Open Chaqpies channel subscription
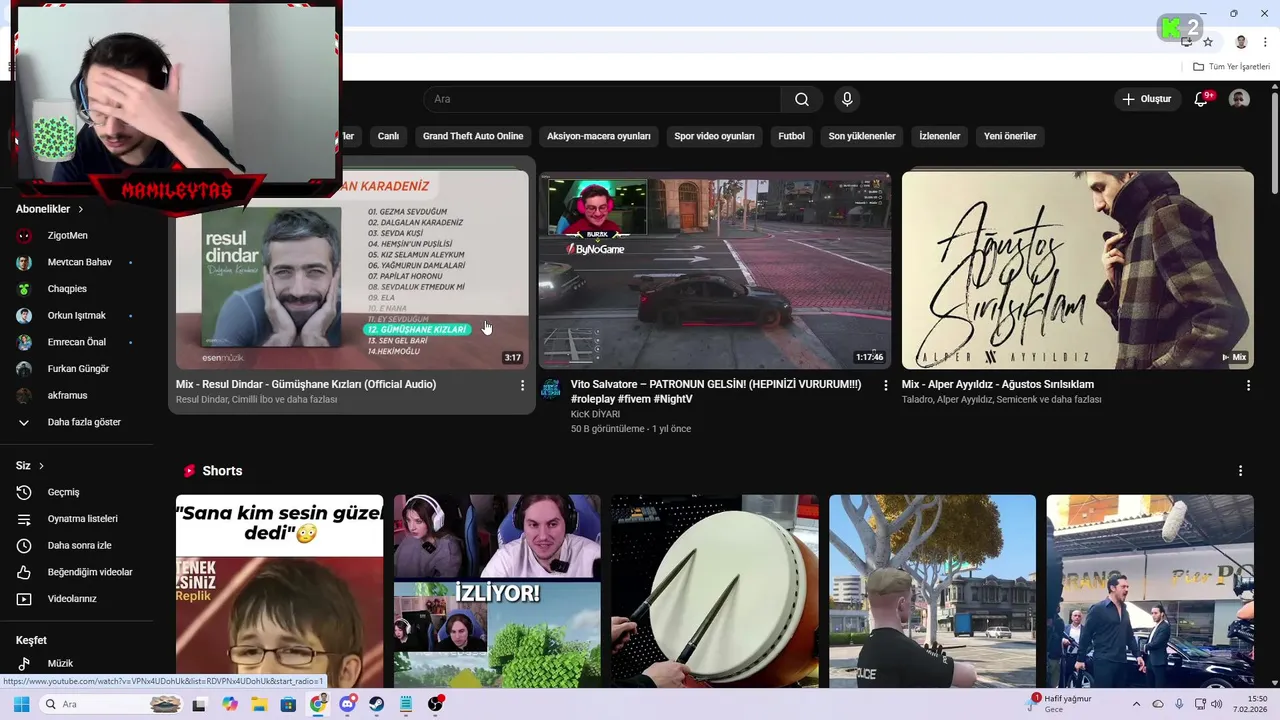 pos(67,289)
